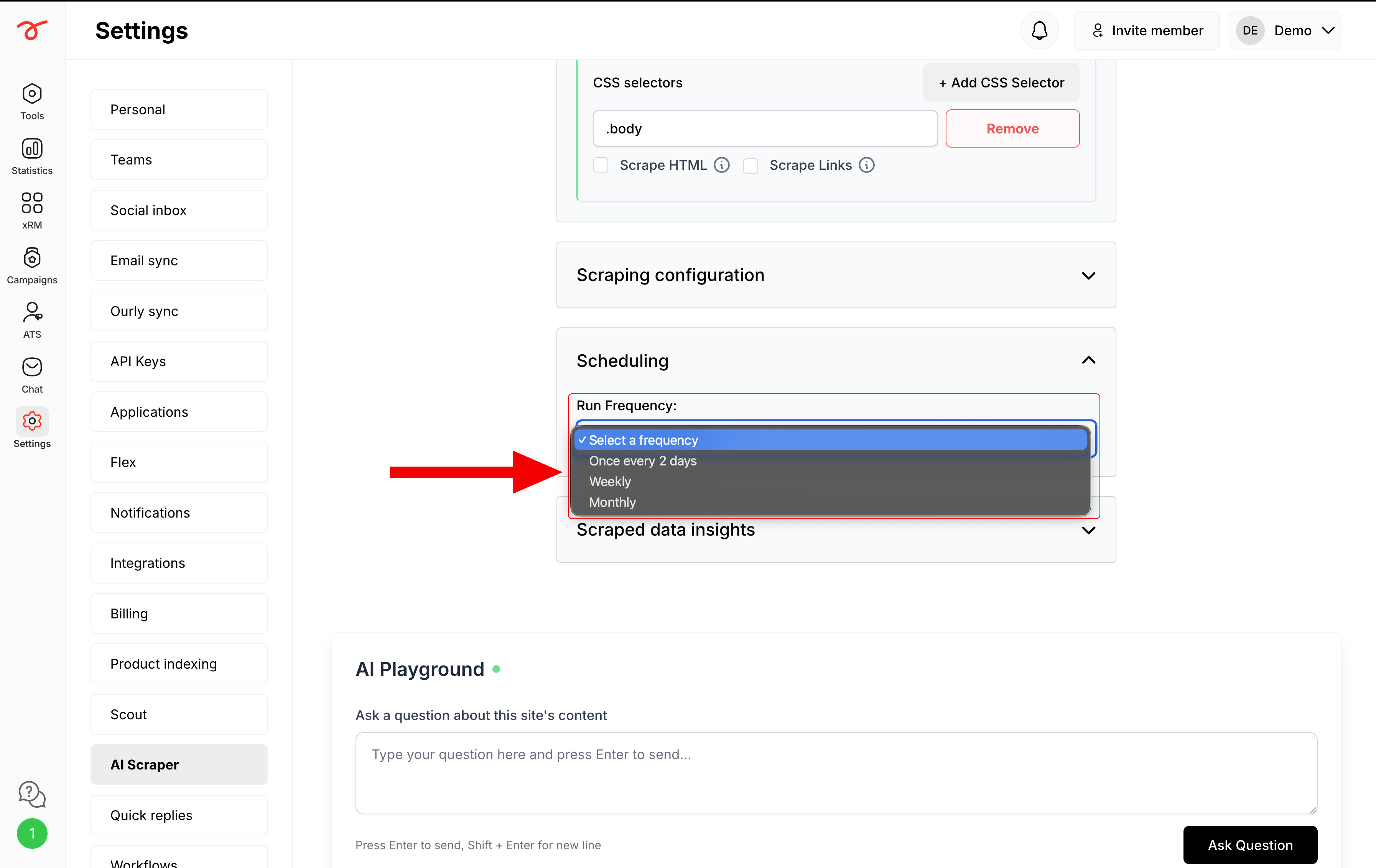Open the ATS person icon
Screen dimensions: 1376x868
pyautogui.click(x=32, y=312)
